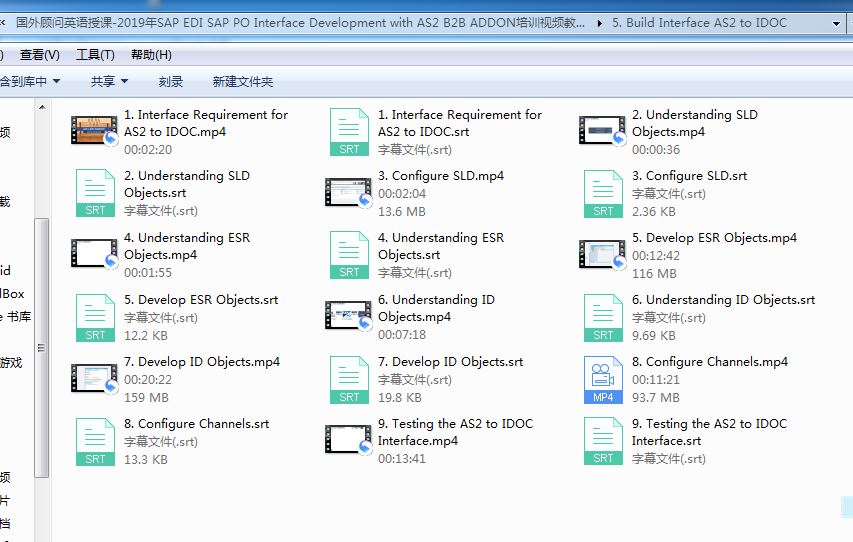
Task: Open the 工具(T) menu
Action: pos(95,55)
